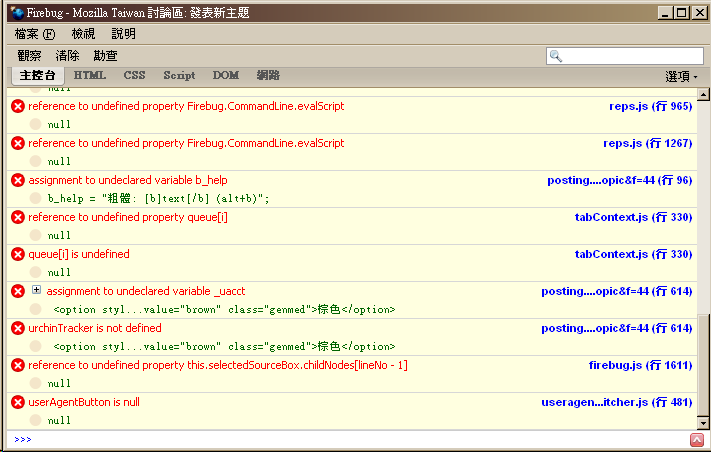Toggle breakpoint circle beside b_help source line
711x452 pixels.
(35, 198)
